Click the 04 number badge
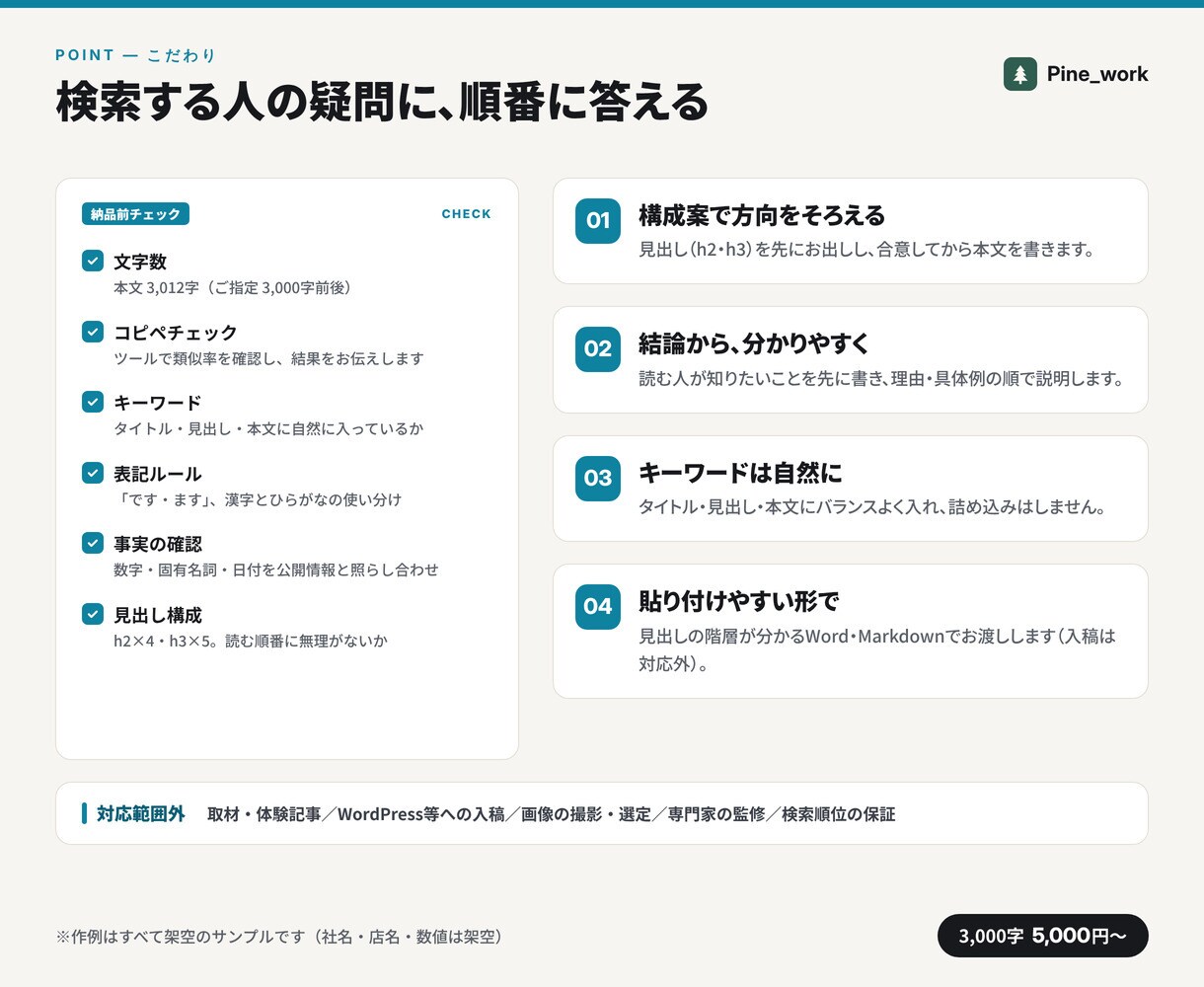 tap(598, 606)
